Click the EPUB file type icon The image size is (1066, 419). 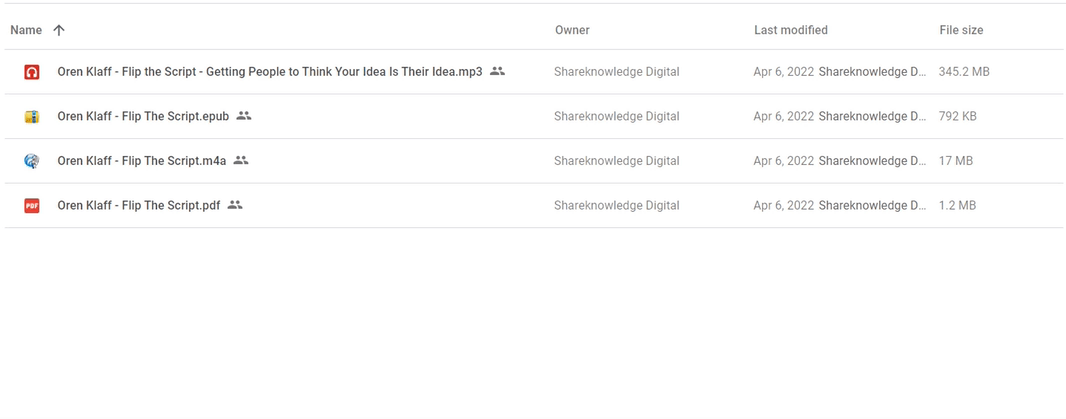click(x=32, y=116)
